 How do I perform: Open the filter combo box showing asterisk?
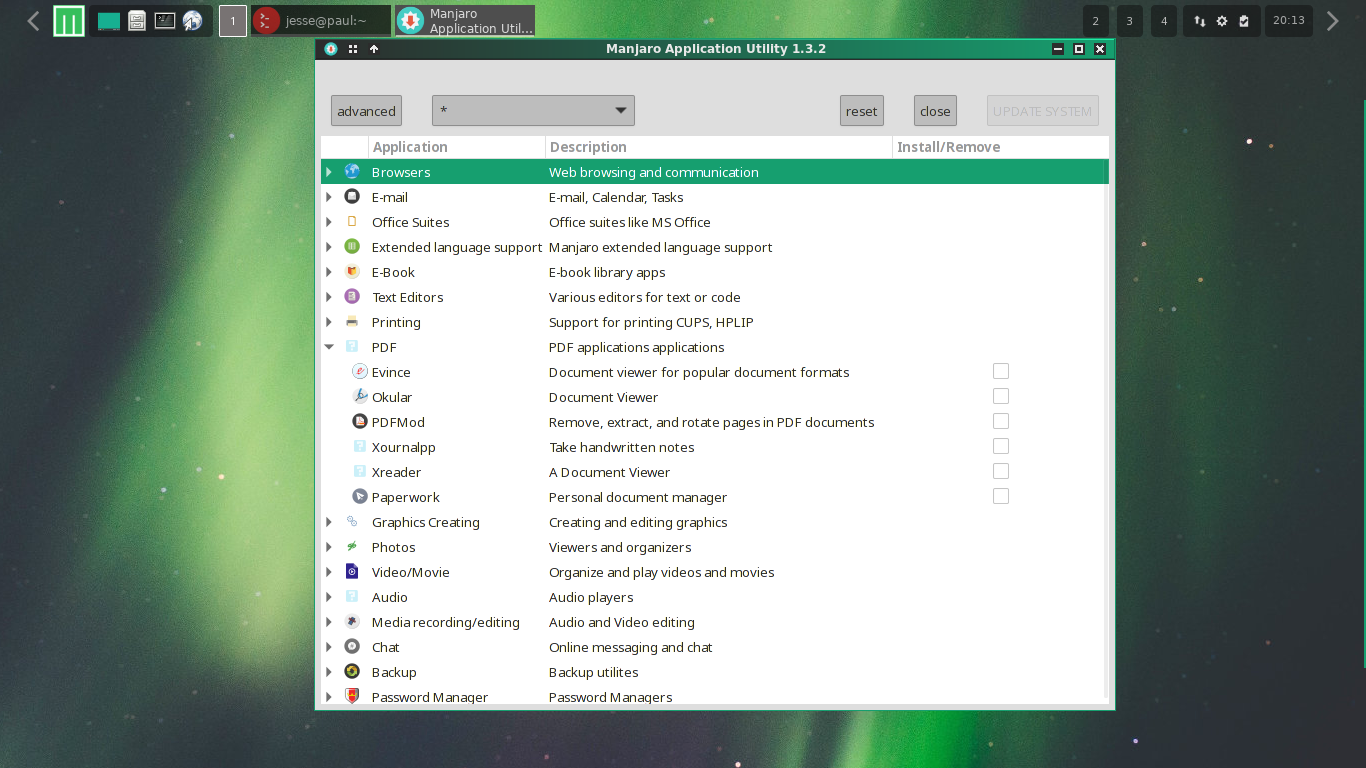[533, 111]
